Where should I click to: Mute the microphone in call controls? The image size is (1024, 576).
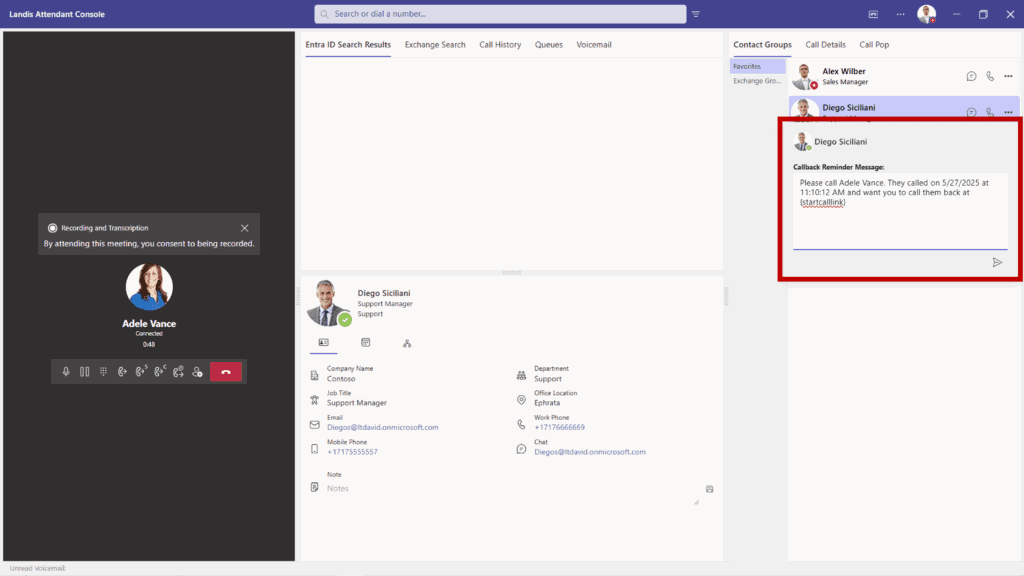click(x=66, y=372)
